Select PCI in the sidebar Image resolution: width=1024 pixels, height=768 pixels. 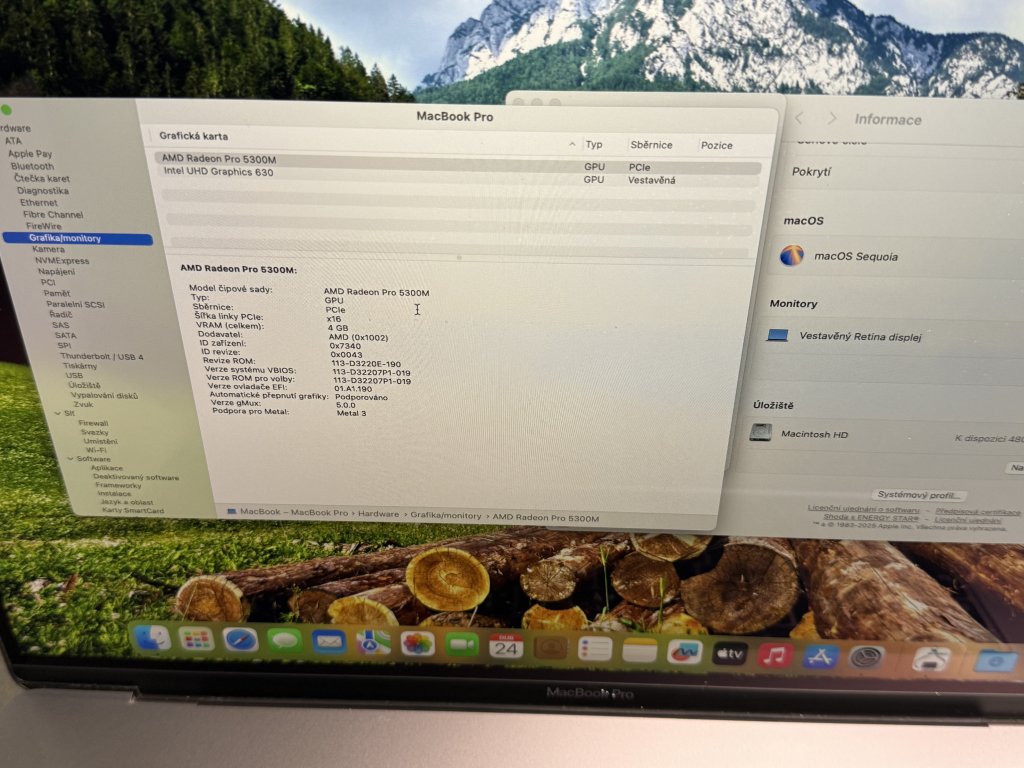click(48, 282)
